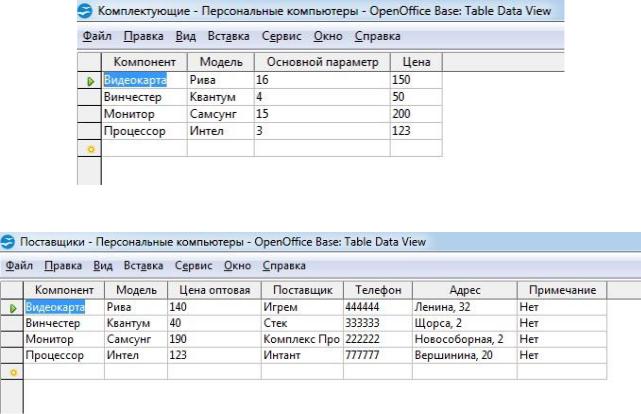Click Винчестер cell in Комплектующие table
641x414 pixels.
point(145,97)
